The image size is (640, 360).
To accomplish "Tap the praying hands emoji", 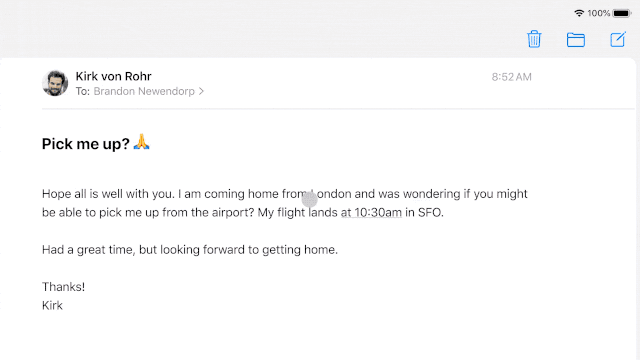I will tap(142, 142).
